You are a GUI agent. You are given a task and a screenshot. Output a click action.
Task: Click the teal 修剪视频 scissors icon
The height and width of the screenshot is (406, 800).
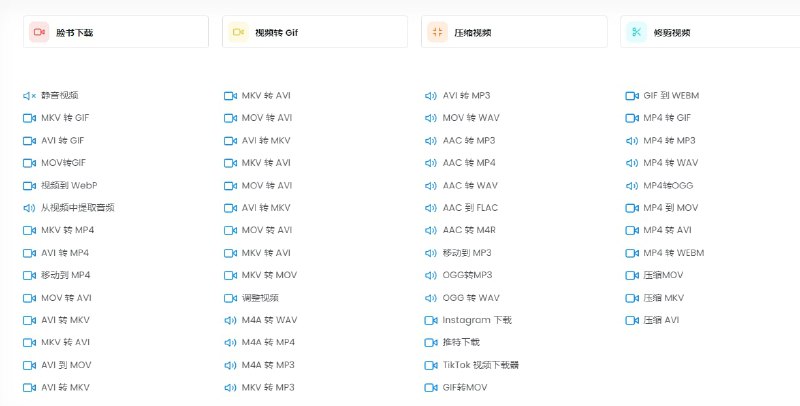[636, 32]
